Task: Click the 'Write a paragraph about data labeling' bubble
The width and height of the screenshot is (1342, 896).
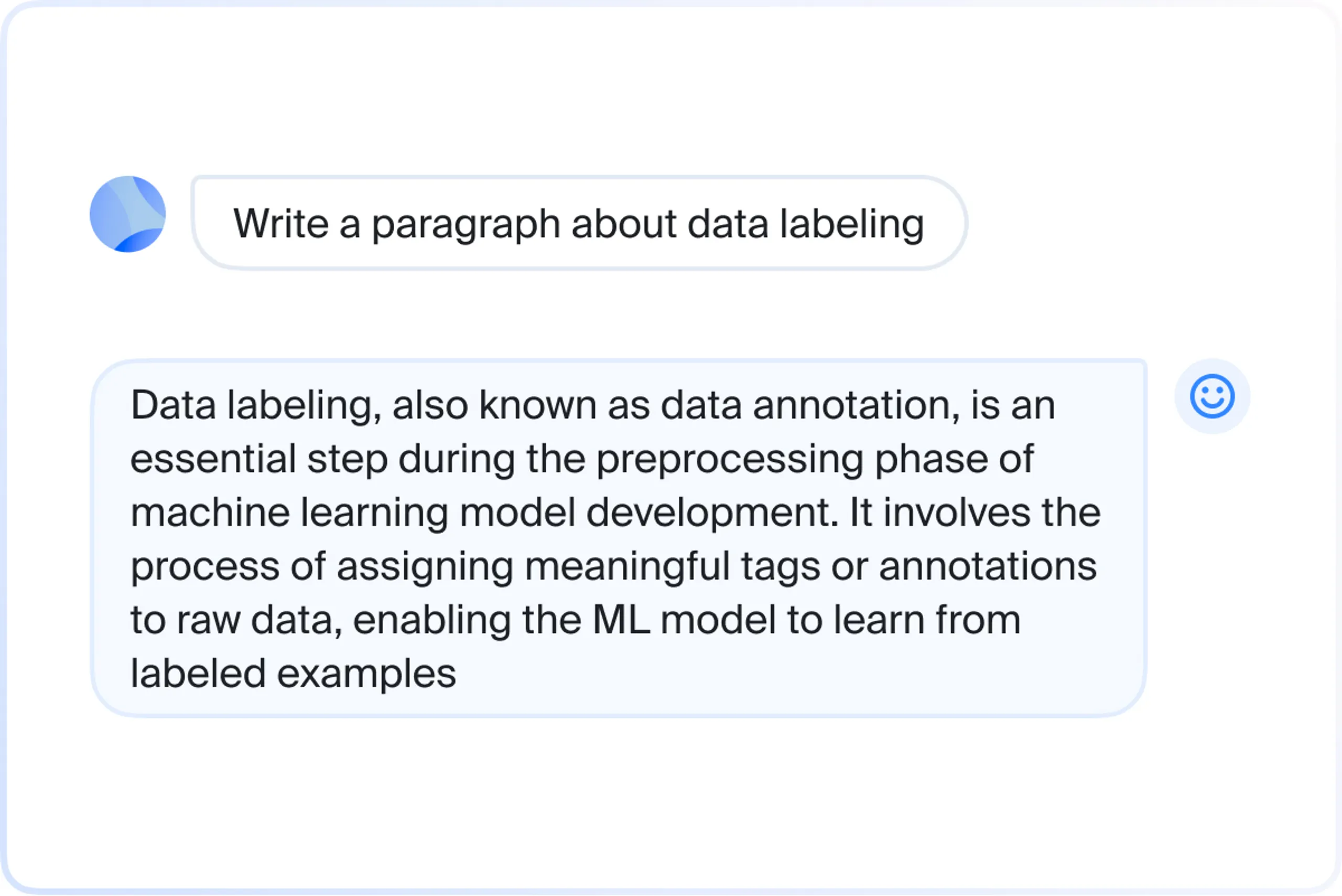Action: pyautogui.click(x=579, y=223)
